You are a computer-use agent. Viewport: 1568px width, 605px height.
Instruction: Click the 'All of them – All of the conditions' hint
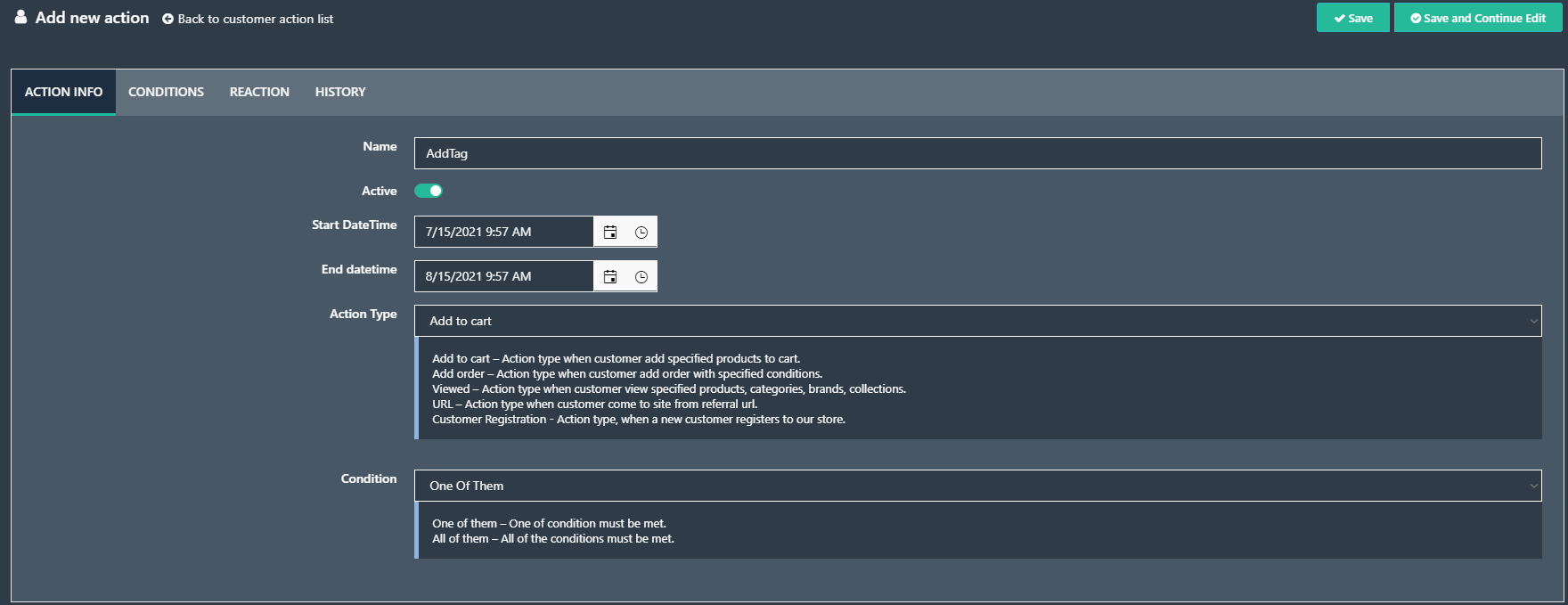(553, 538)
